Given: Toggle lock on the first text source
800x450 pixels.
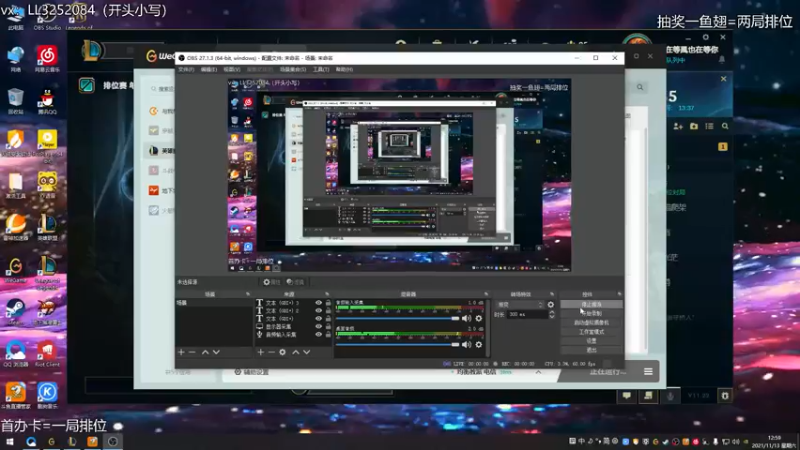Looking at the screenshot, I should coord(328,303).
